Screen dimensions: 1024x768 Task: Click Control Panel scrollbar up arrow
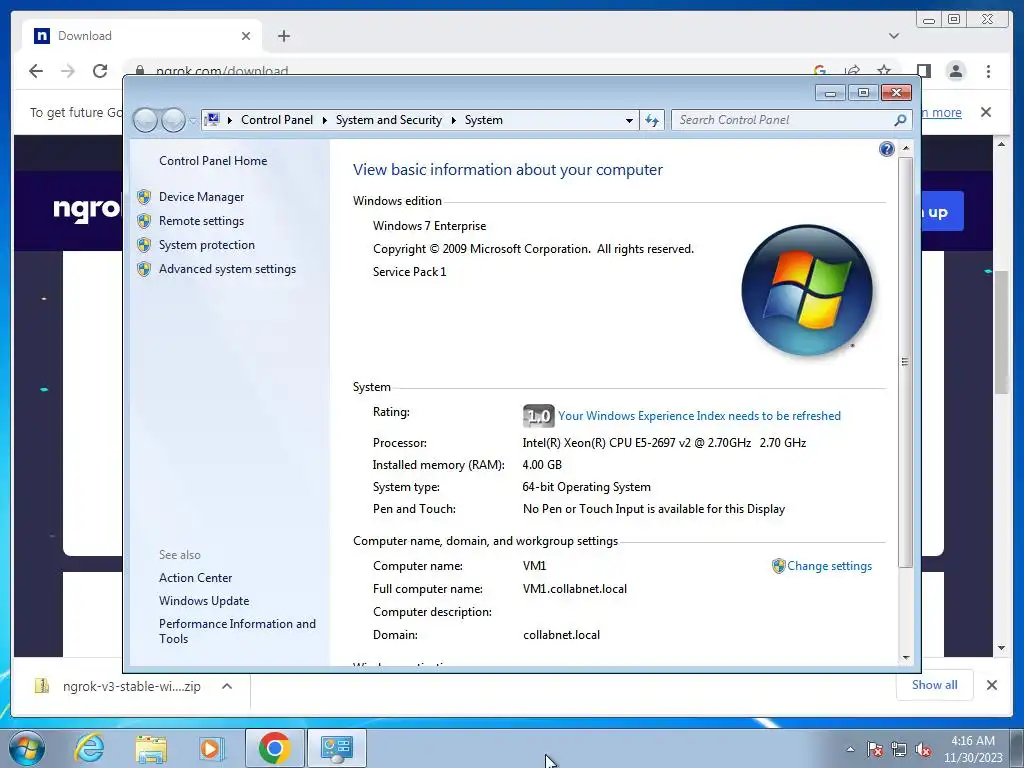[906, 149]
